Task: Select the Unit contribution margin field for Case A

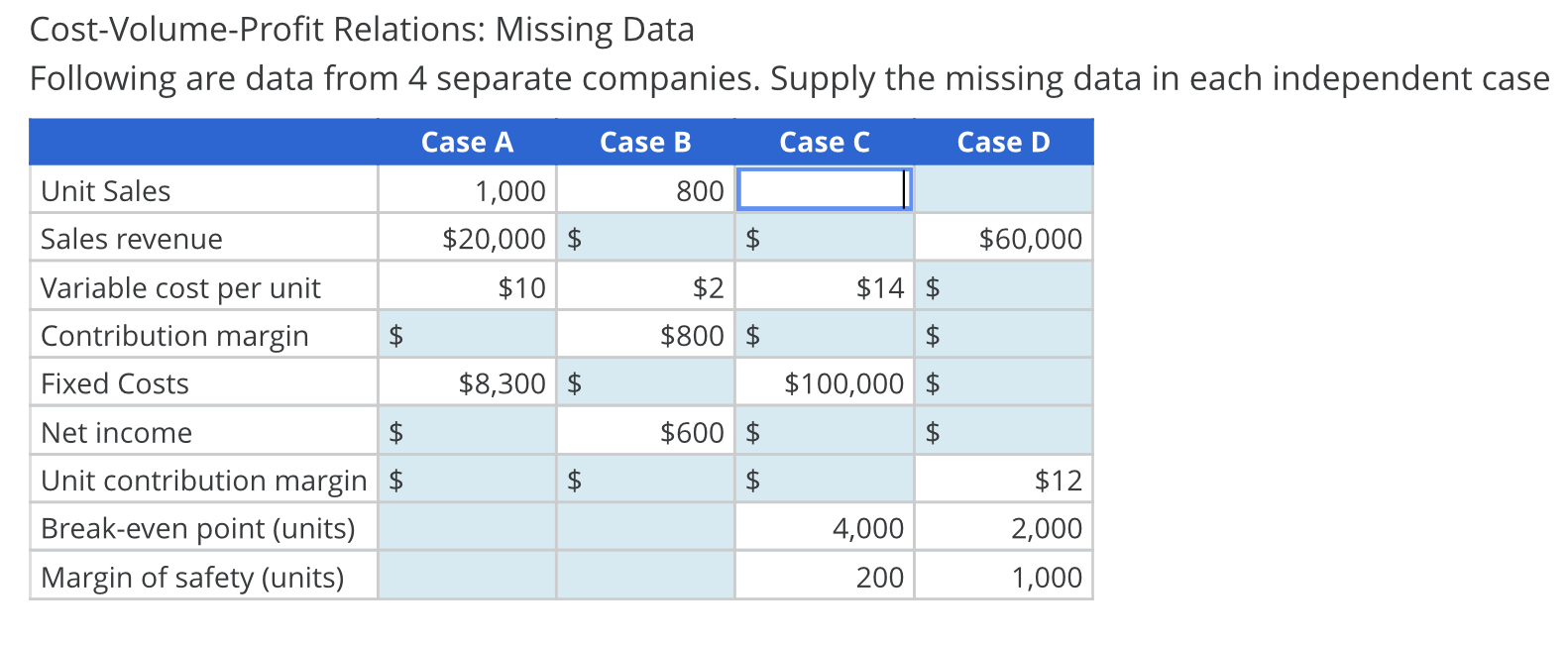Action: point(466,479)
